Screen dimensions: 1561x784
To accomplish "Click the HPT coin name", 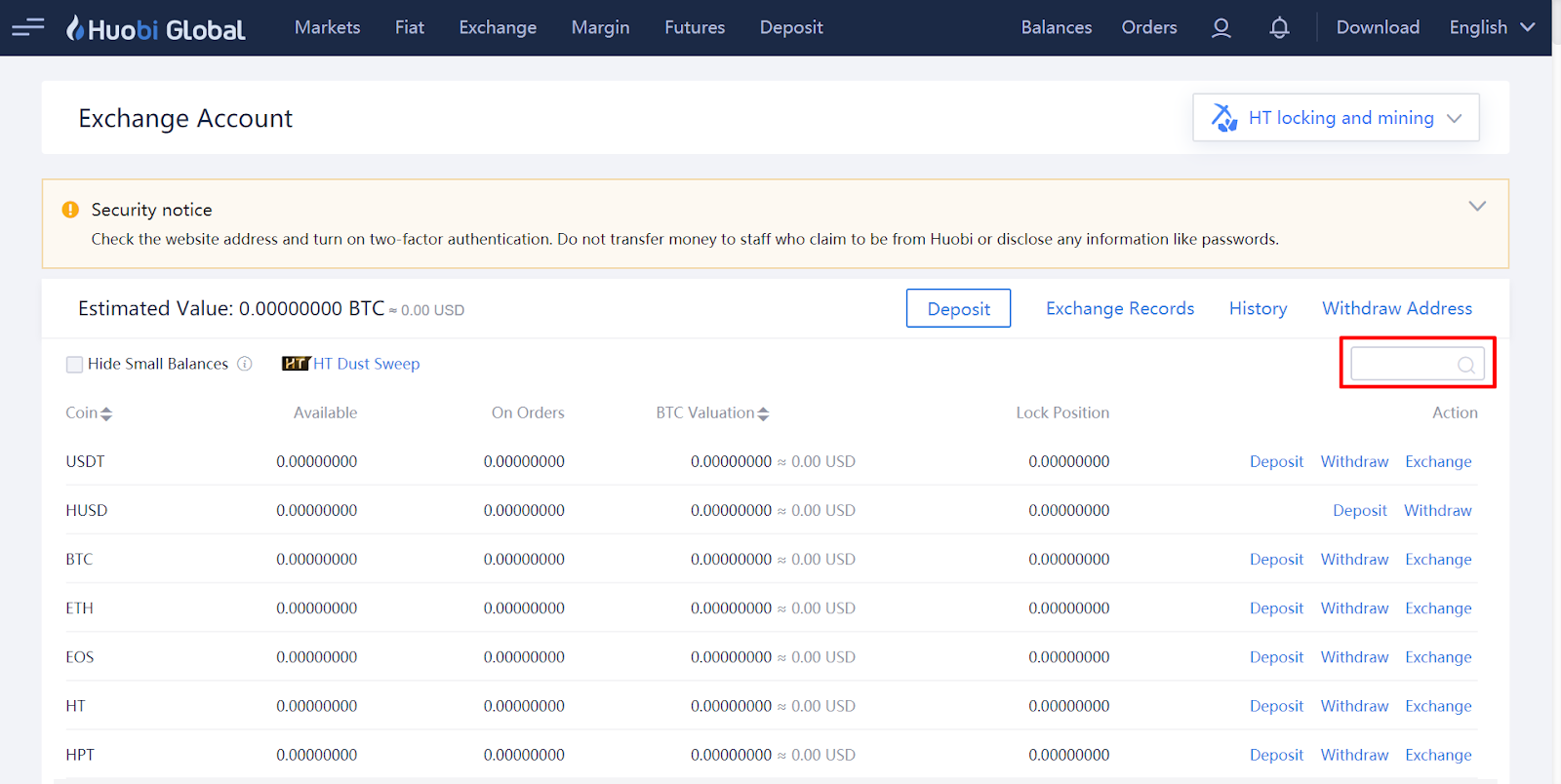I will pyautogui.click(x=80, y=755).
